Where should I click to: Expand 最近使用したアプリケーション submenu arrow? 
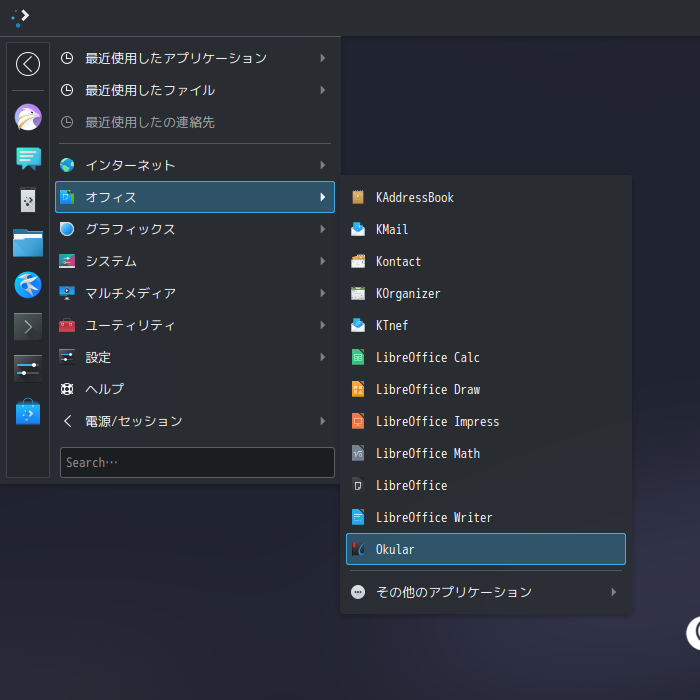click(323, 58)
